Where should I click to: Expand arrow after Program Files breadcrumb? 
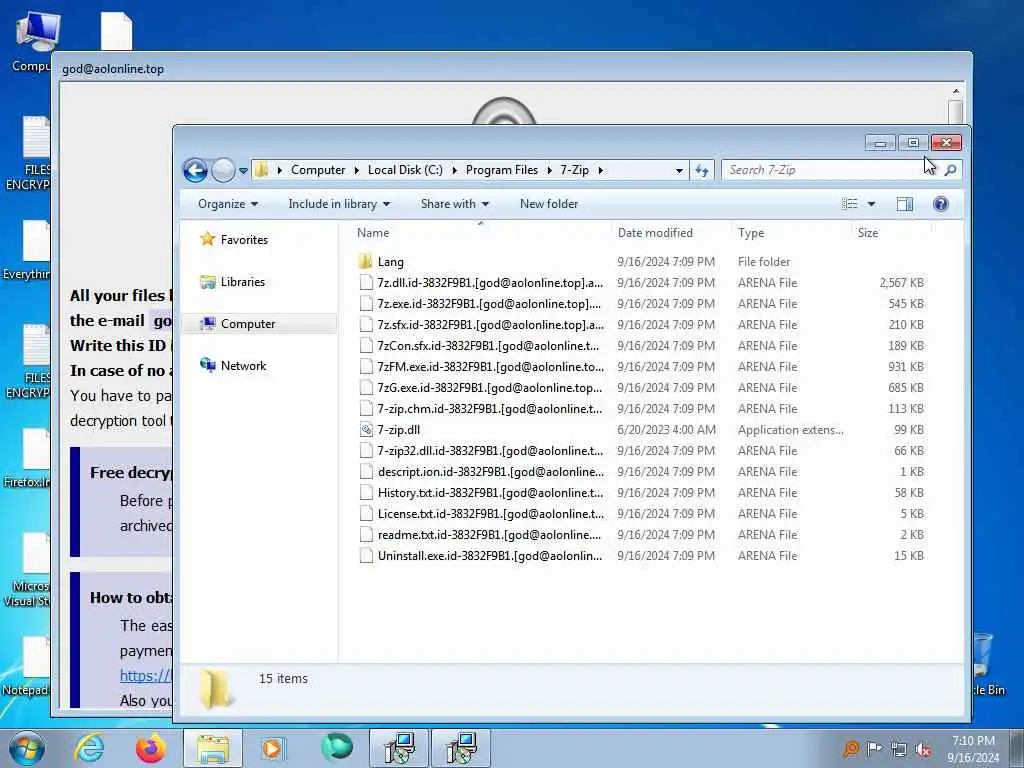pos(549,170)
